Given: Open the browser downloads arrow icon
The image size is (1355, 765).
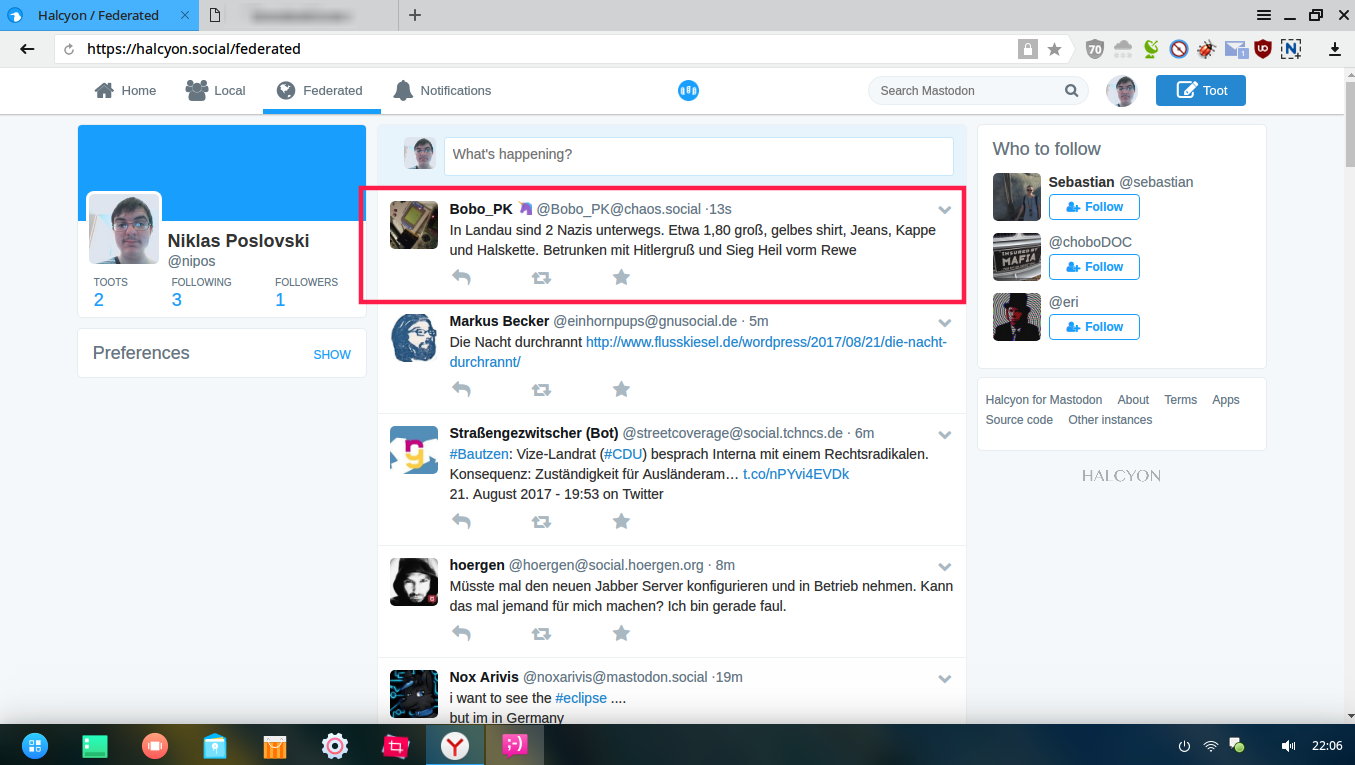Looking at the screenshot, I should [x=1334, y=49].
